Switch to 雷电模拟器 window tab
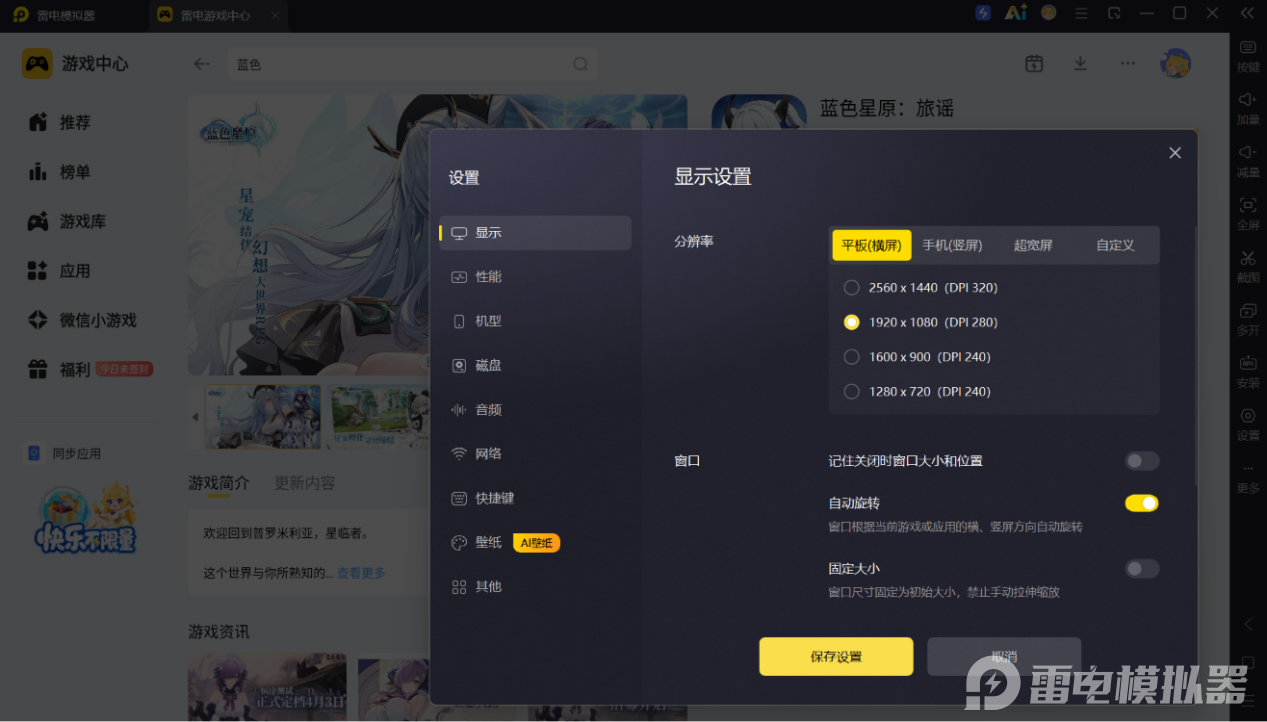The width and height of the screenshot is (1267, 722). point(68,15)
